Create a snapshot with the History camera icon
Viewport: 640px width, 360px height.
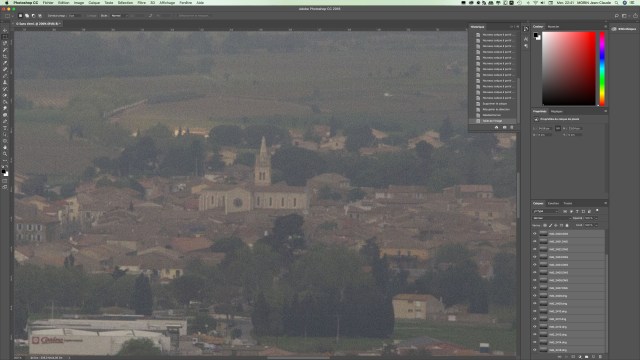coord(504,127)
